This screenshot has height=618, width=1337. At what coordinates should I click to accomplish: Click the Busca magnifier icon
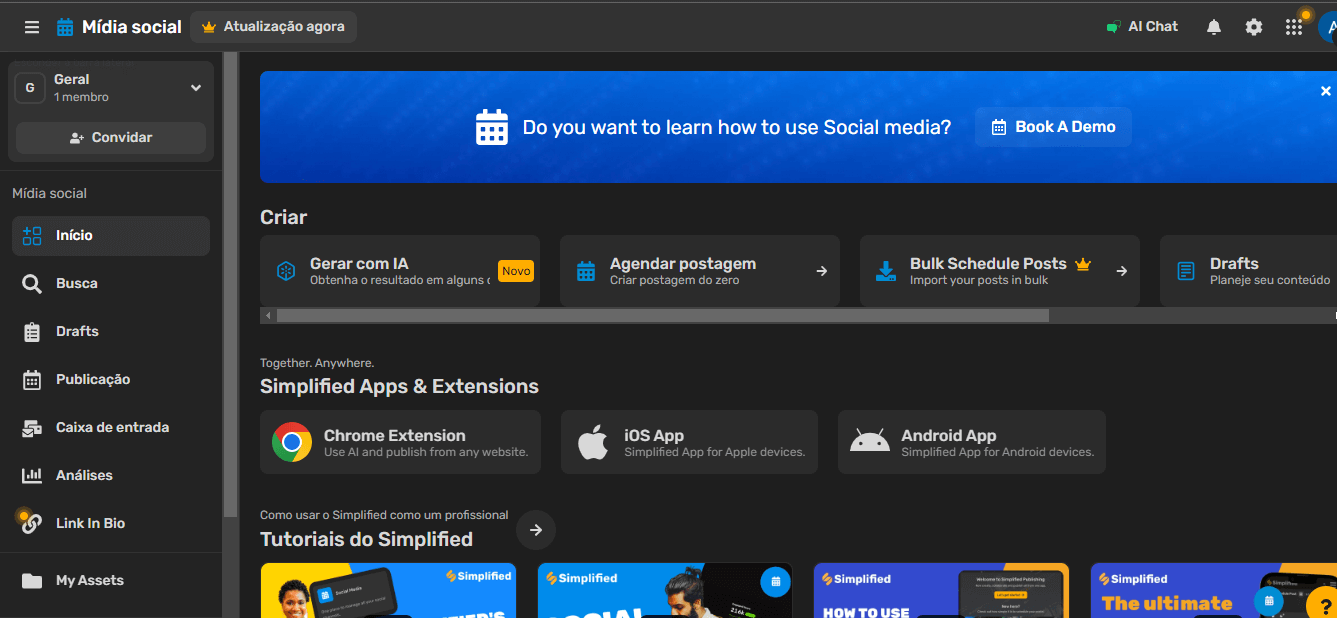point(32,284)
